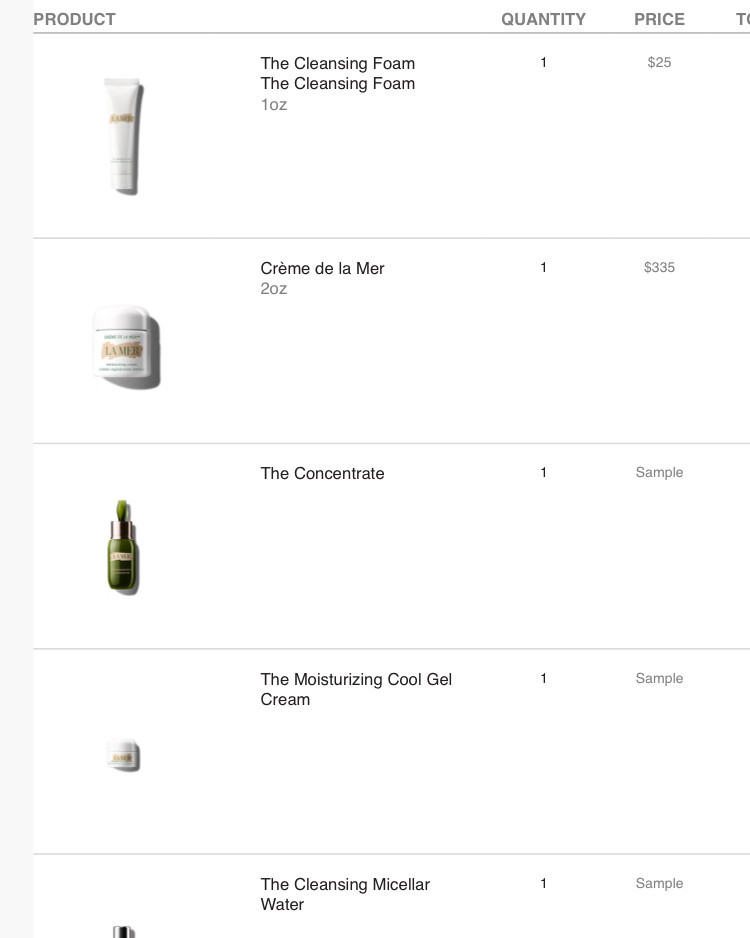This screenshot has height=938, width=750.
Task: Open The Cleansing Foam product image
Action: click(124, 136)
